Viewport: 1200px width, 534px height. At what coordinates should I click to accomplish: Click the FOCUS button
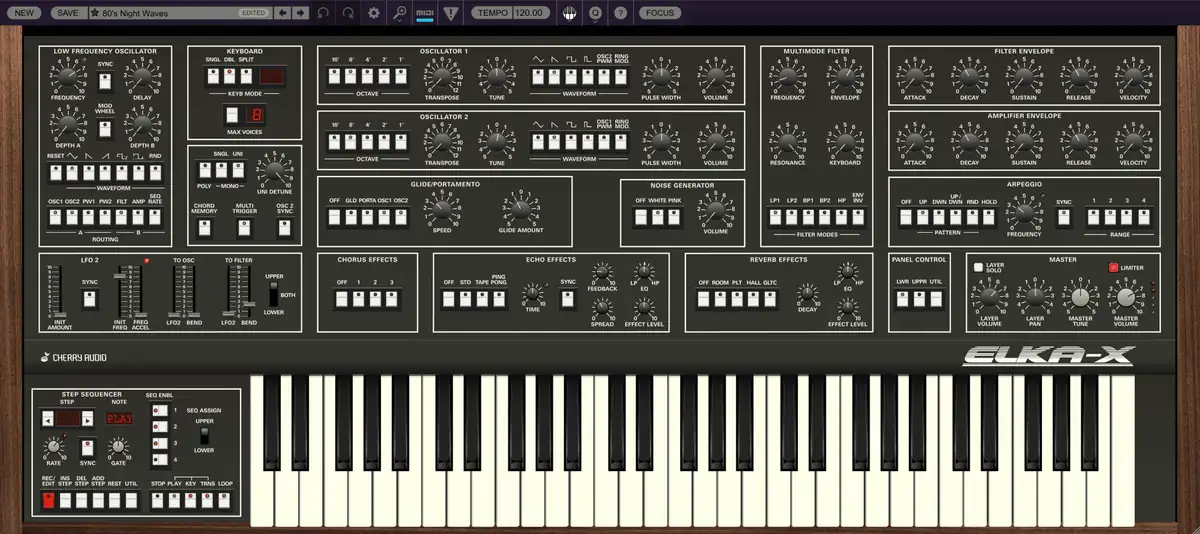click(659, 13)
